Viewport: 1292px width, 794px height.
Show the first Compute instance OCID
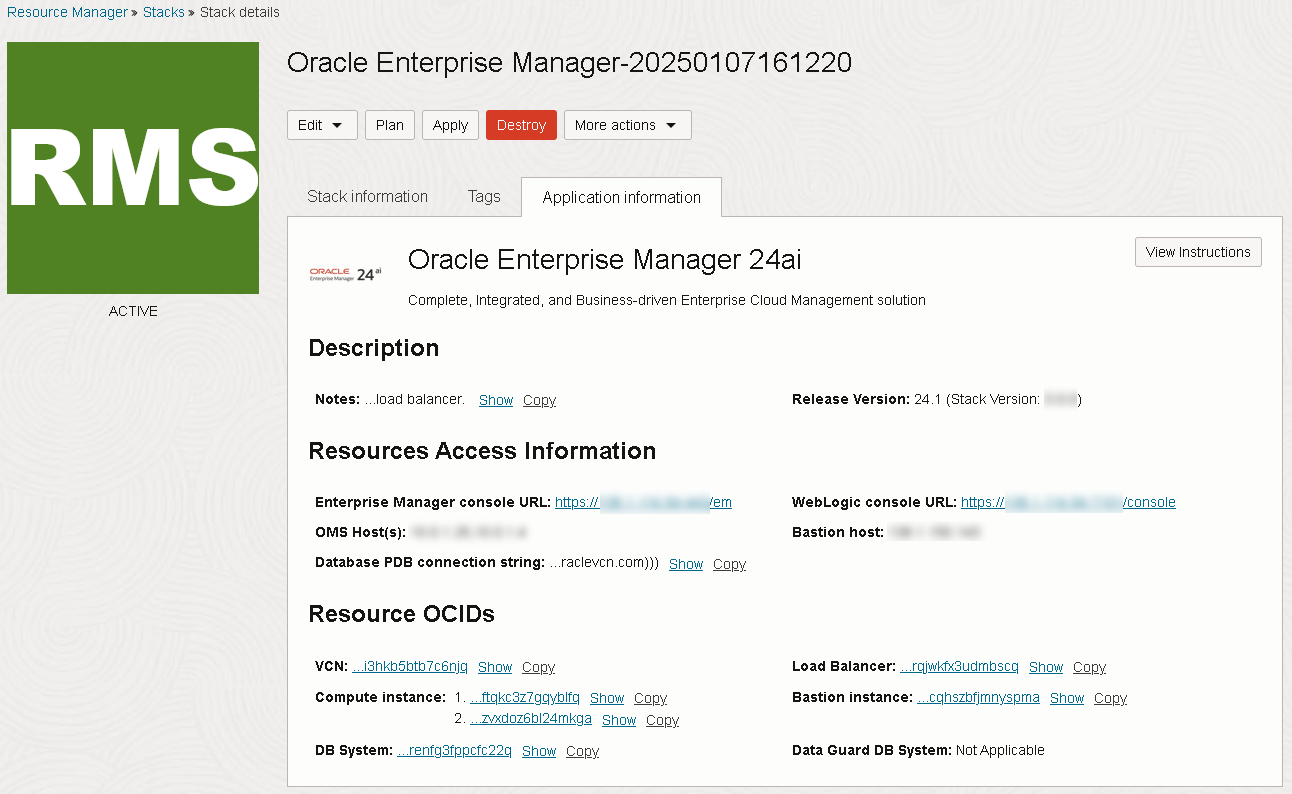[607, 698]
